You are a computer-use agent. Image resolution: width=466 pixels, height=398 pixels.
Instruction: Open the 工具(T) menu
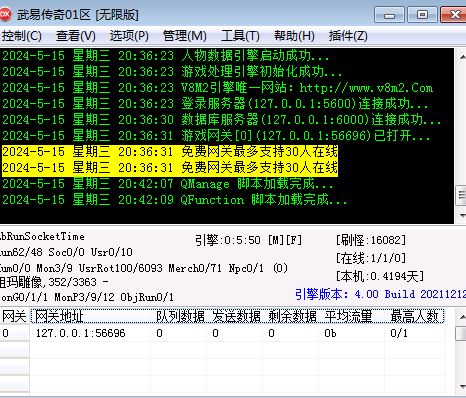point(240,36)
